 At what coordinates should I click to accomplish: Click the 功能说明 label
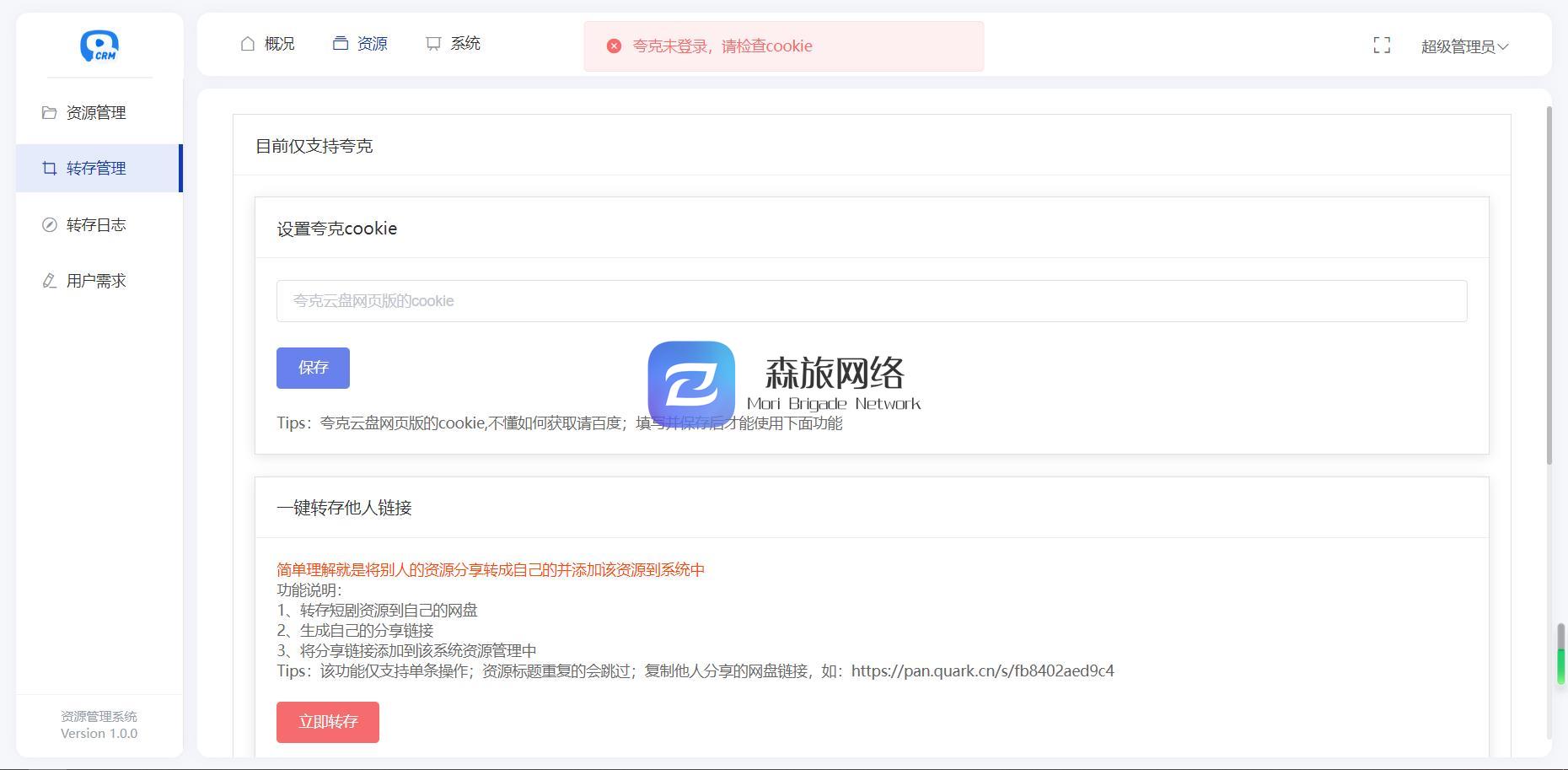[x=309, y=590]
